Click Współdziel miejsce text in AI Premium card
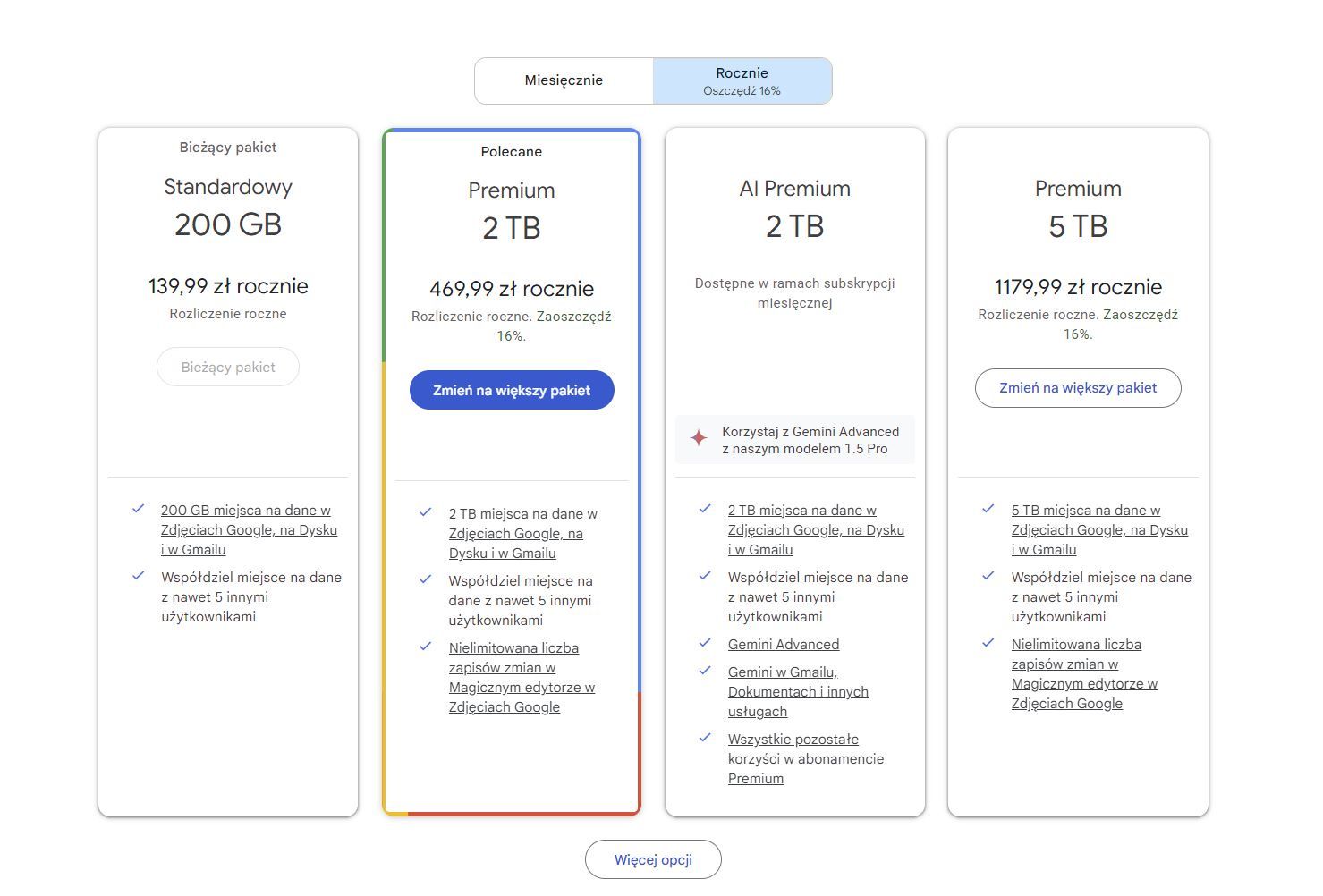The height and width of the screenshot is (896, 1323). (x=818, y=596)
